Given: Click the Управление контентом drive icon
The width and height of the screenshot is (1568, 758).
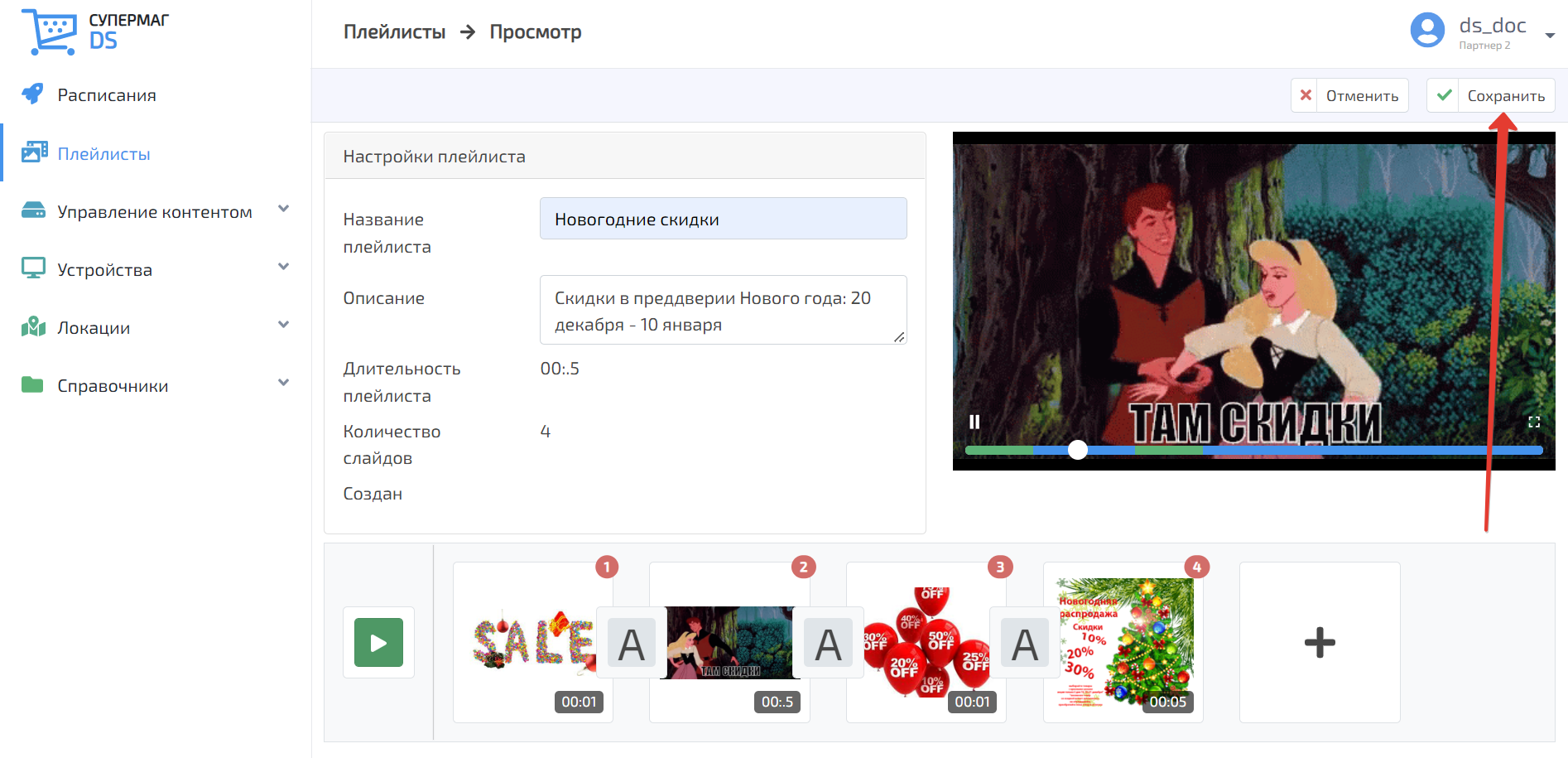Looking at the screenshot, I should (x=33, y=210).
